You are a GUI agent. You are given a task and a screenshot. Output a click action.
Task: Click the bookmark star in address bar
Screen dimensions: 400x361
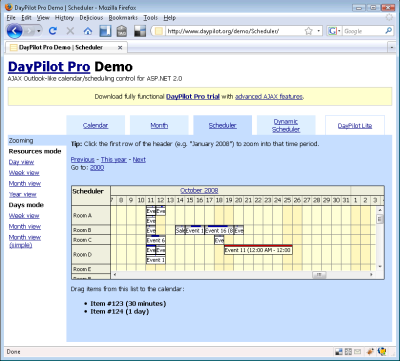click(x=309, y=31)
